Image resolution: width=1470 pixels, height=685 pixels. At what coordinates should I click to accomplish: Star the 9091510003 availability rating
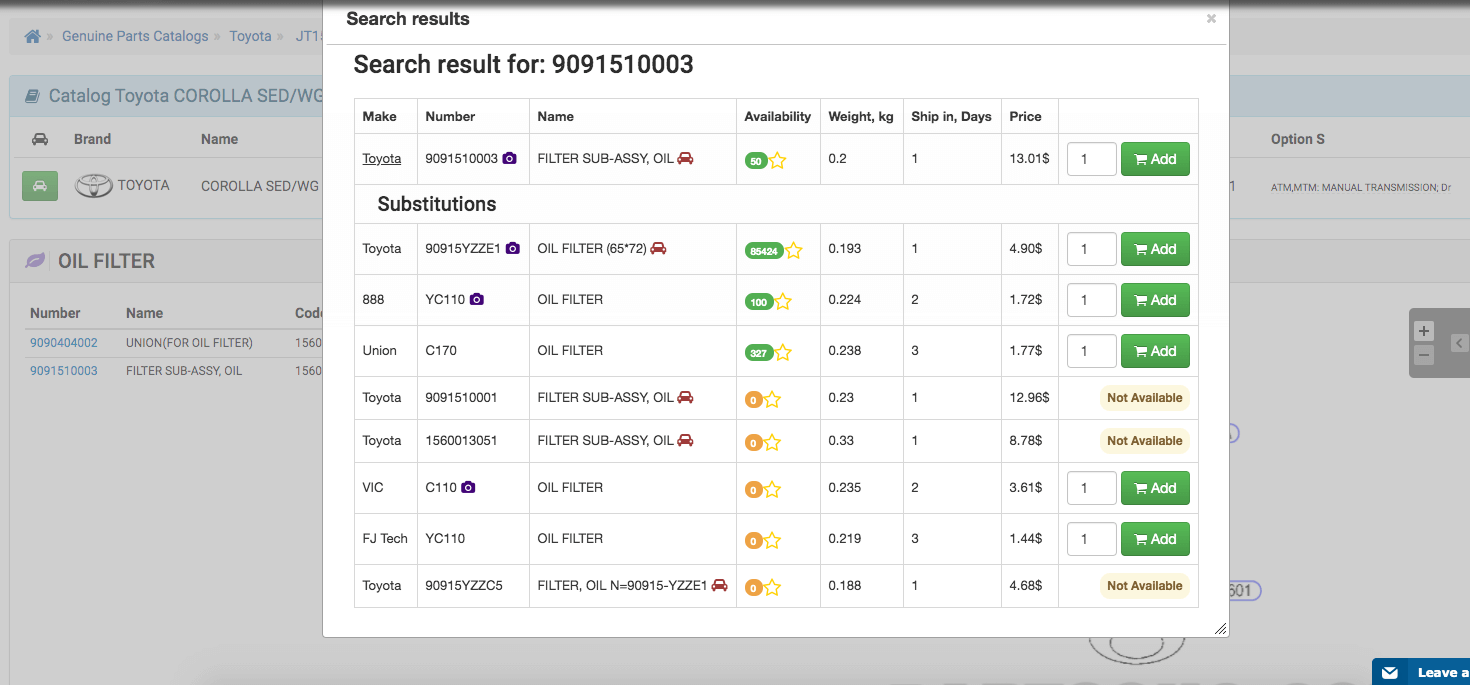(x=777, y=160)
